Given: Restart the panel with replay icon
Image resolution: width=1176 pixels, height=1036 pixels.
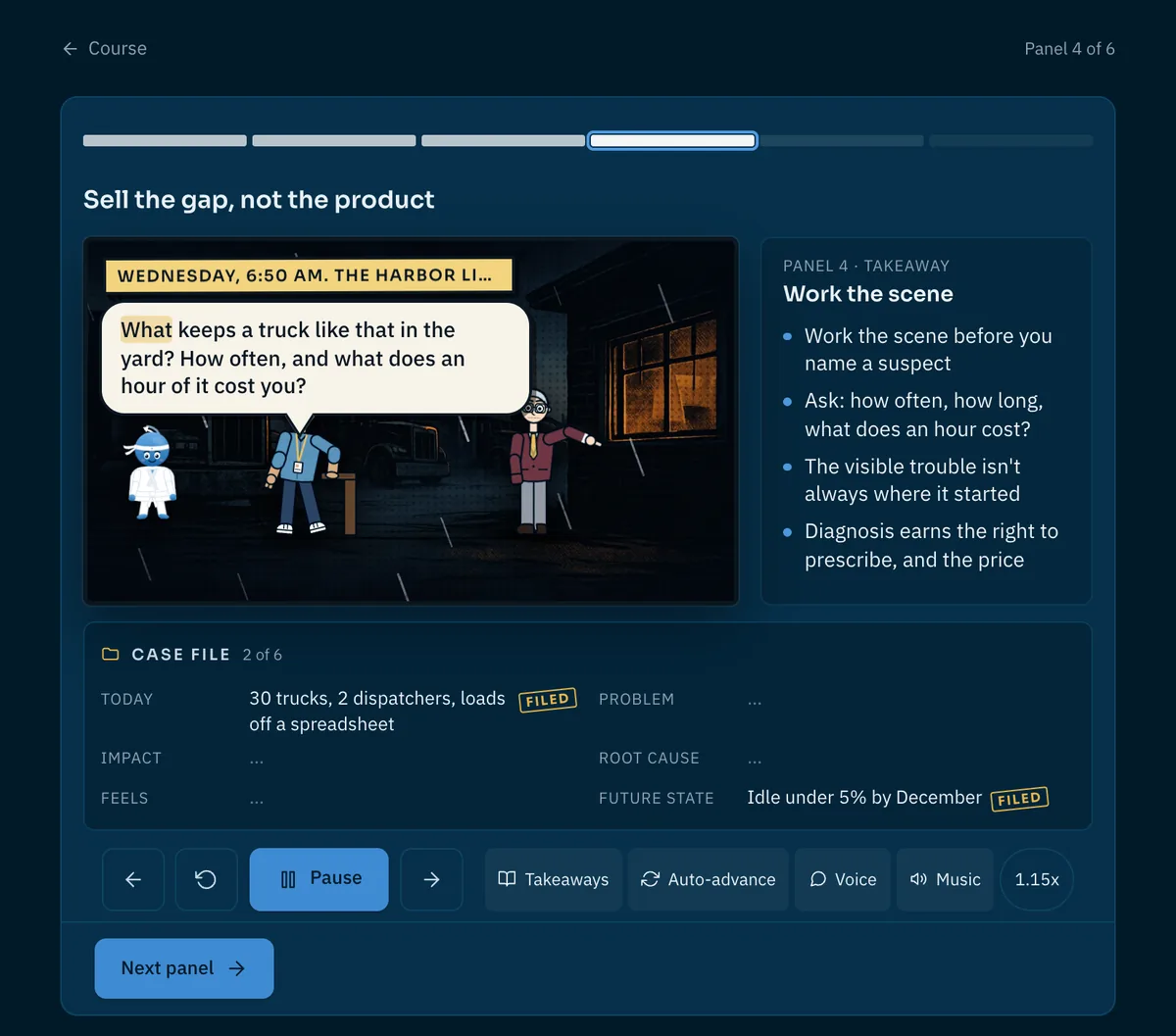Looking at the screenshot, I should [206, 879].
